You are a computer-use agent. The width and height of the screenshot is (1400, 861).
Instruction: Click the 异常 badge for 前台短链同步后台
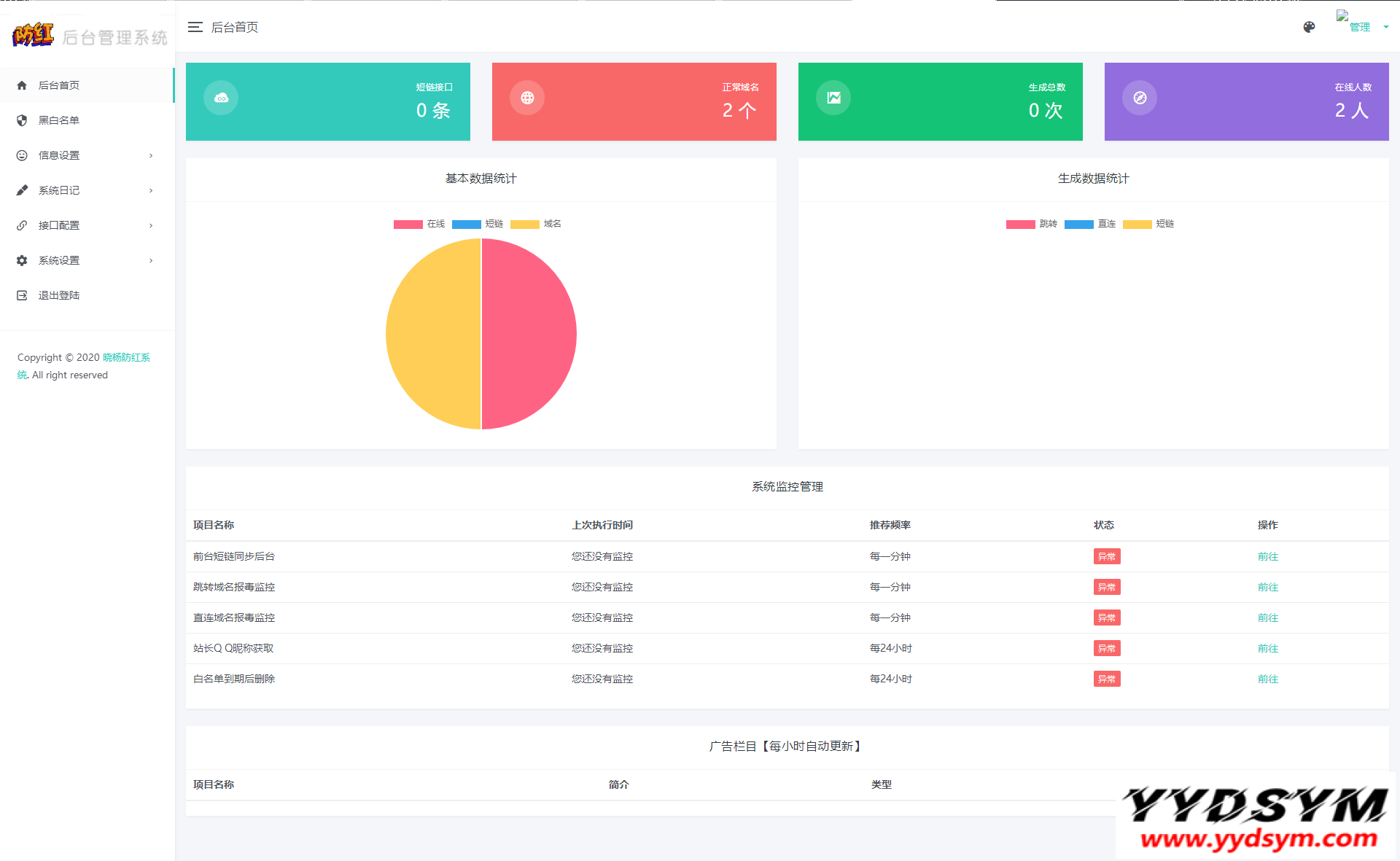coord(1106,556)
